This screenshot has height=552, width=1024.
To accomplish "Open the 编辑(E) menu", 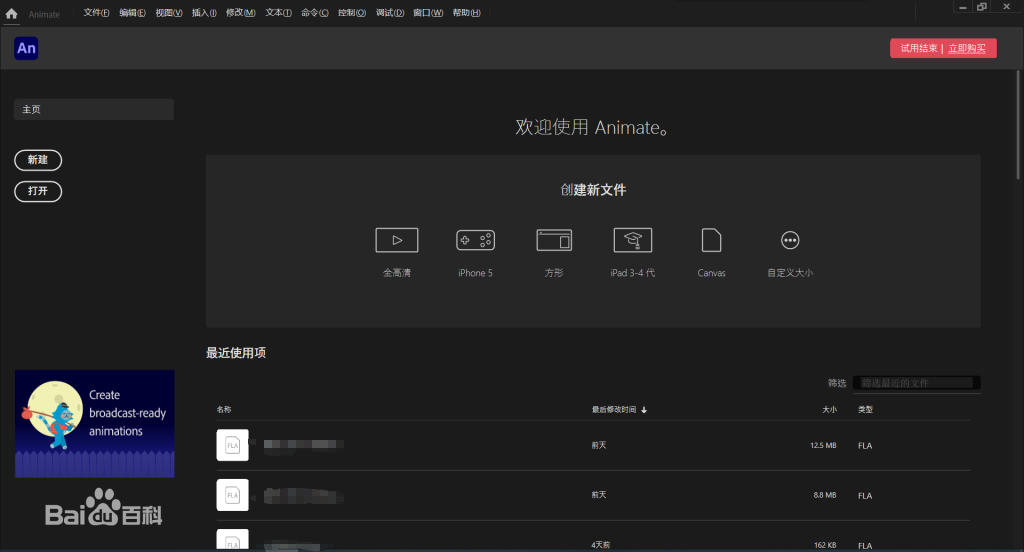I will [132, 13].
